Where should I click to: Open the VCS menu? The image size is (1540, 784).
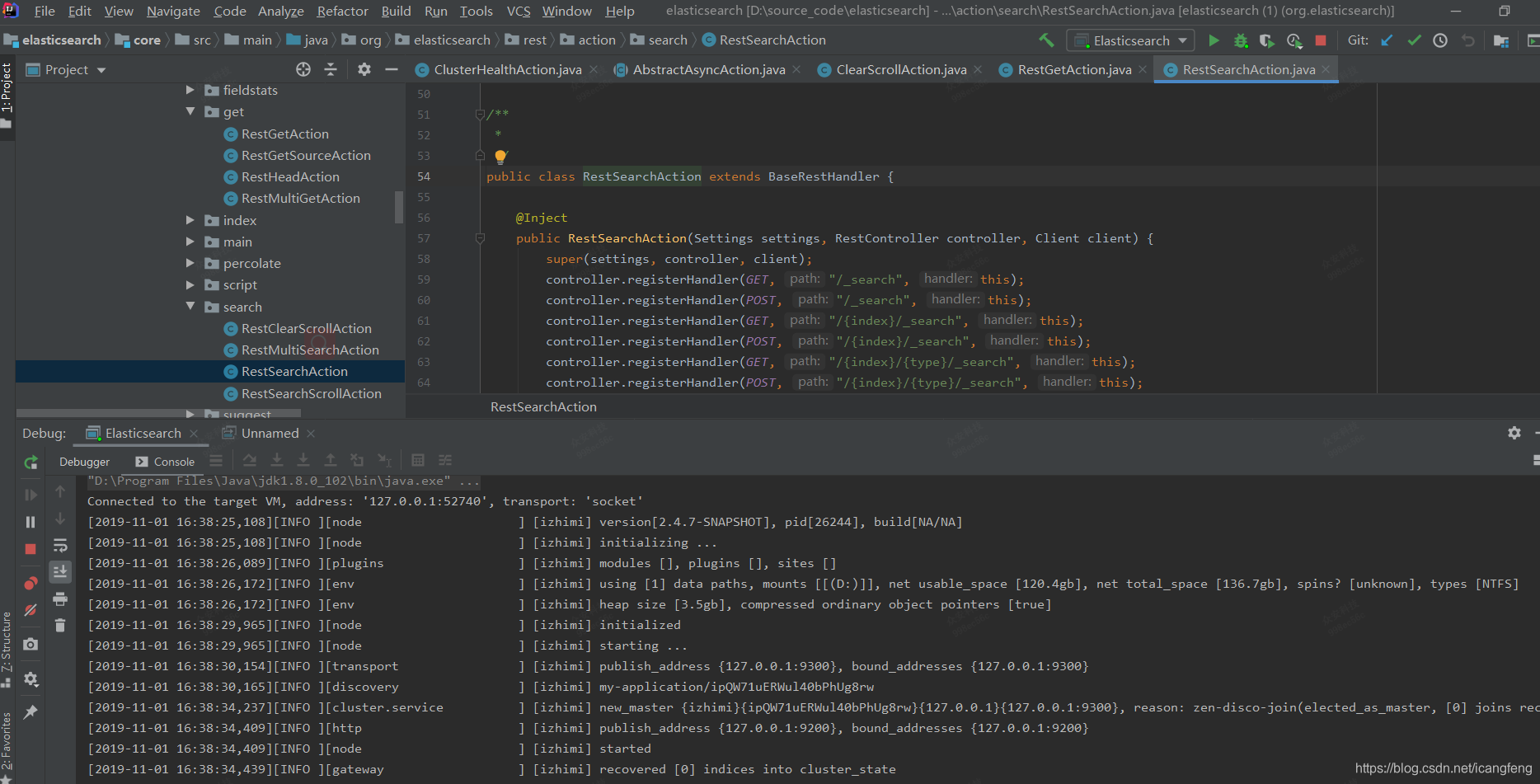click(x=519, y=11)
